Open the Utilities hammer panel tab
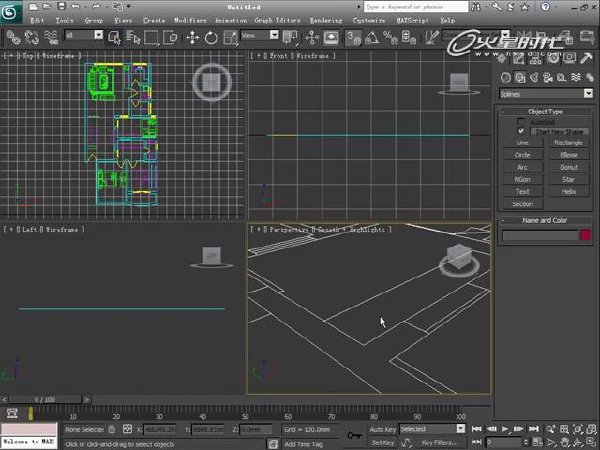This screenshot has width=600, height=450. tap(586, 59)
